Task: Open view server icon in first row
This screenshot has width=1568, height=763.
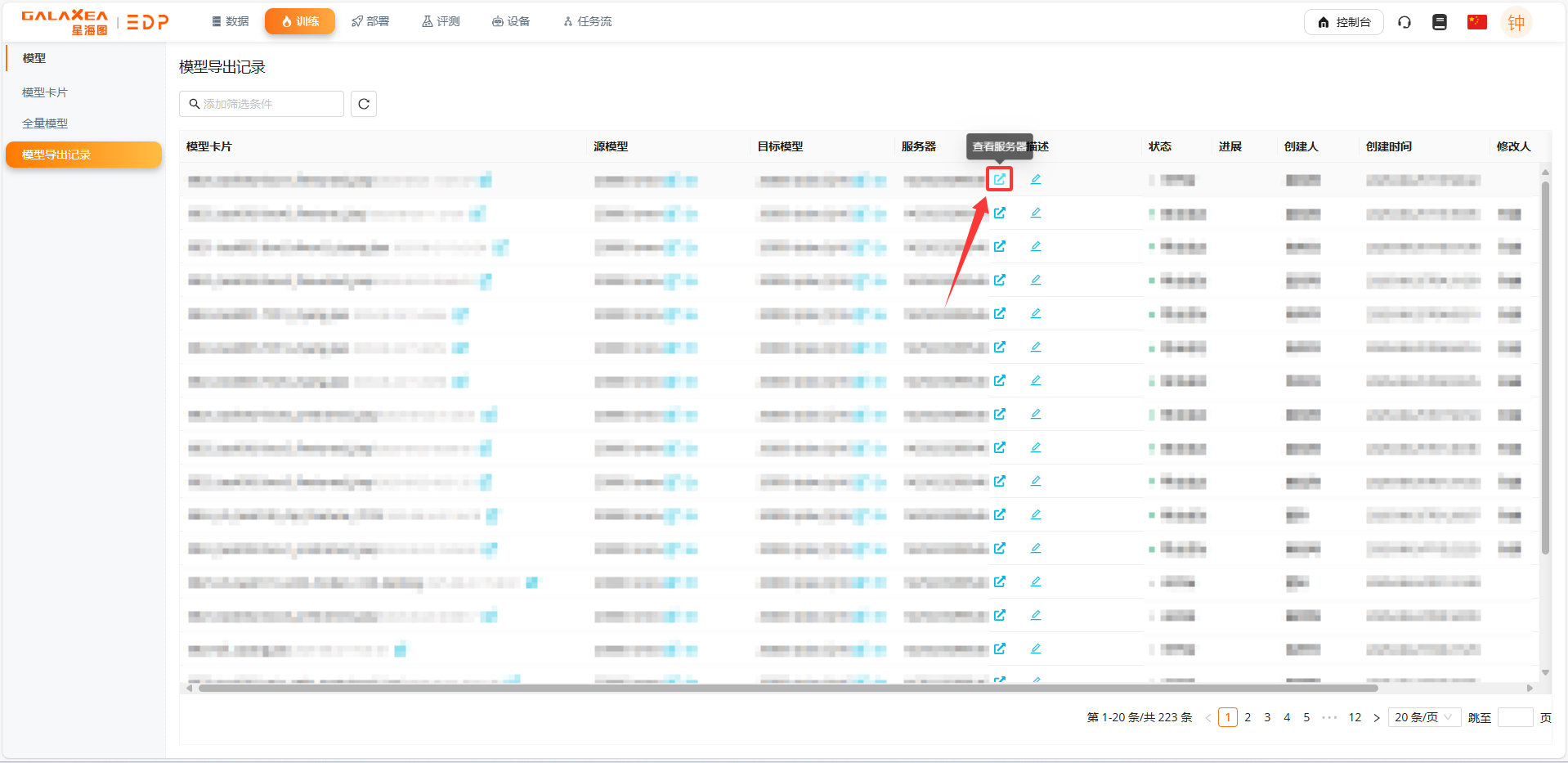Action: click(999, 179)
